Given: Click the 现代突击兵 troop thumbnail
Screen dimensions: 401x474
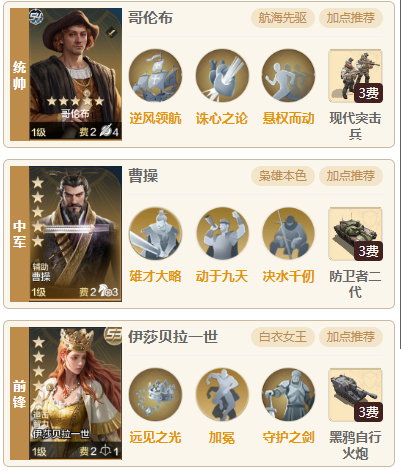Looking at the screenshot, I should (x=355, y=76).
